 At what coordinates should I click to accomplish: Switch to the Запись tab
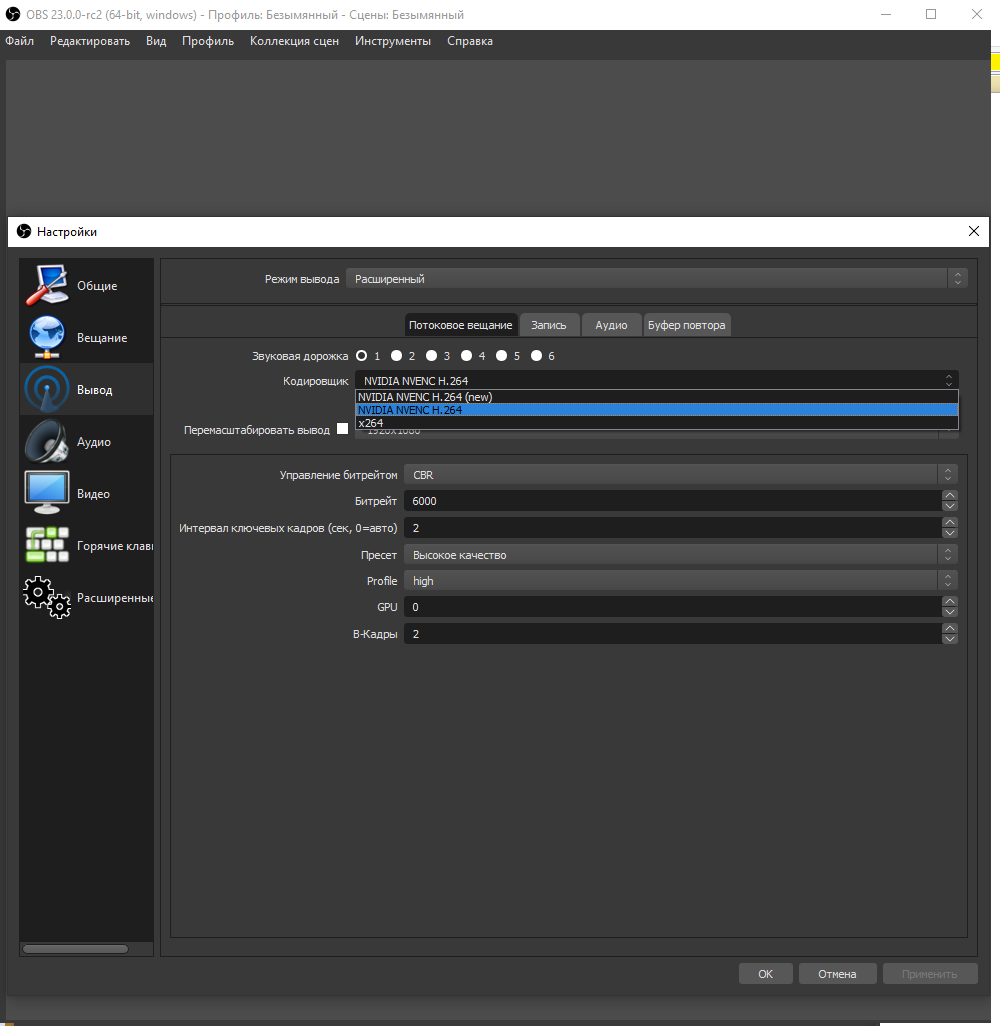point(548,325)
